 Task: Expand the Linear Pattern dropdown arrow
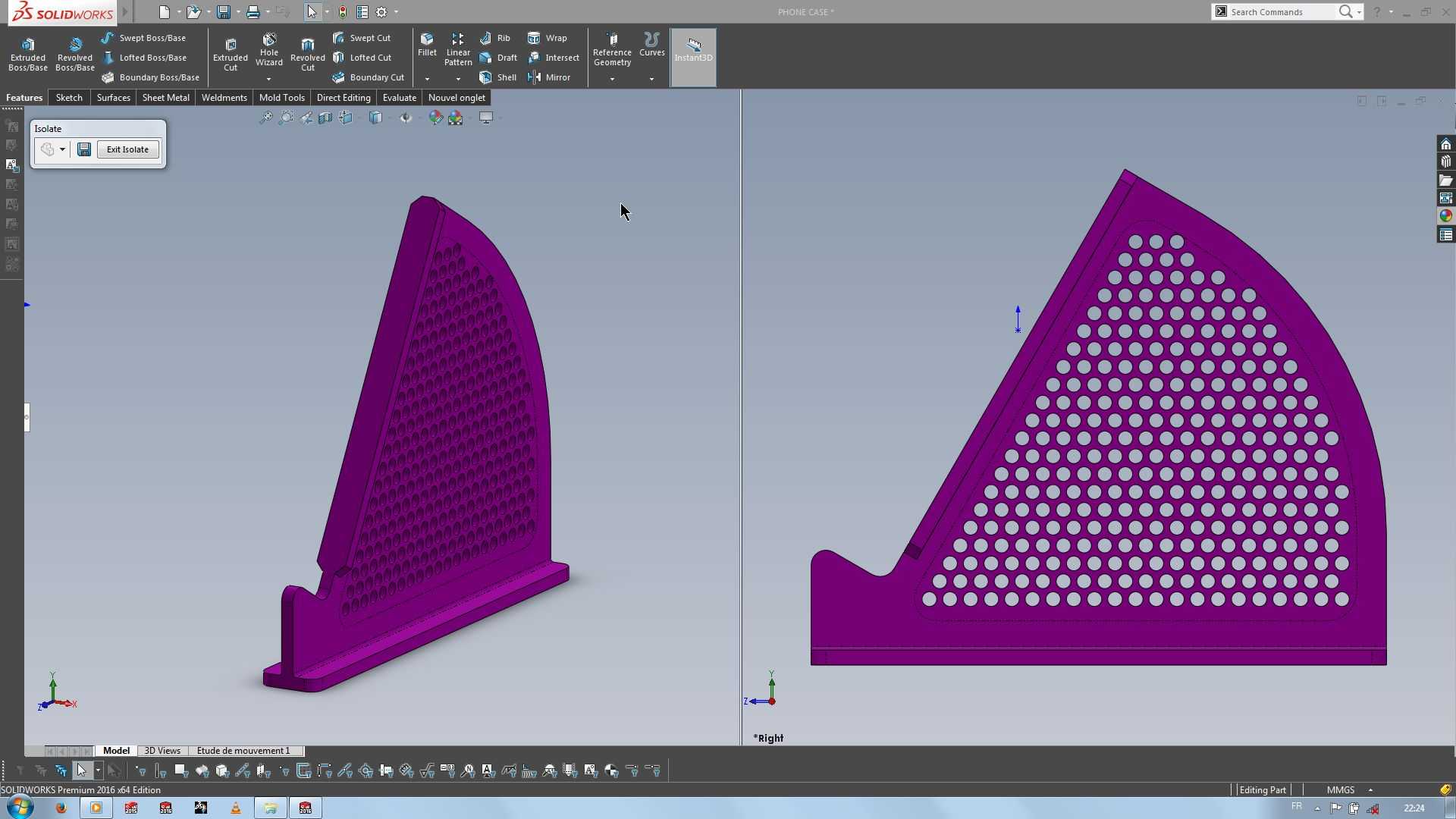[458, 79]
